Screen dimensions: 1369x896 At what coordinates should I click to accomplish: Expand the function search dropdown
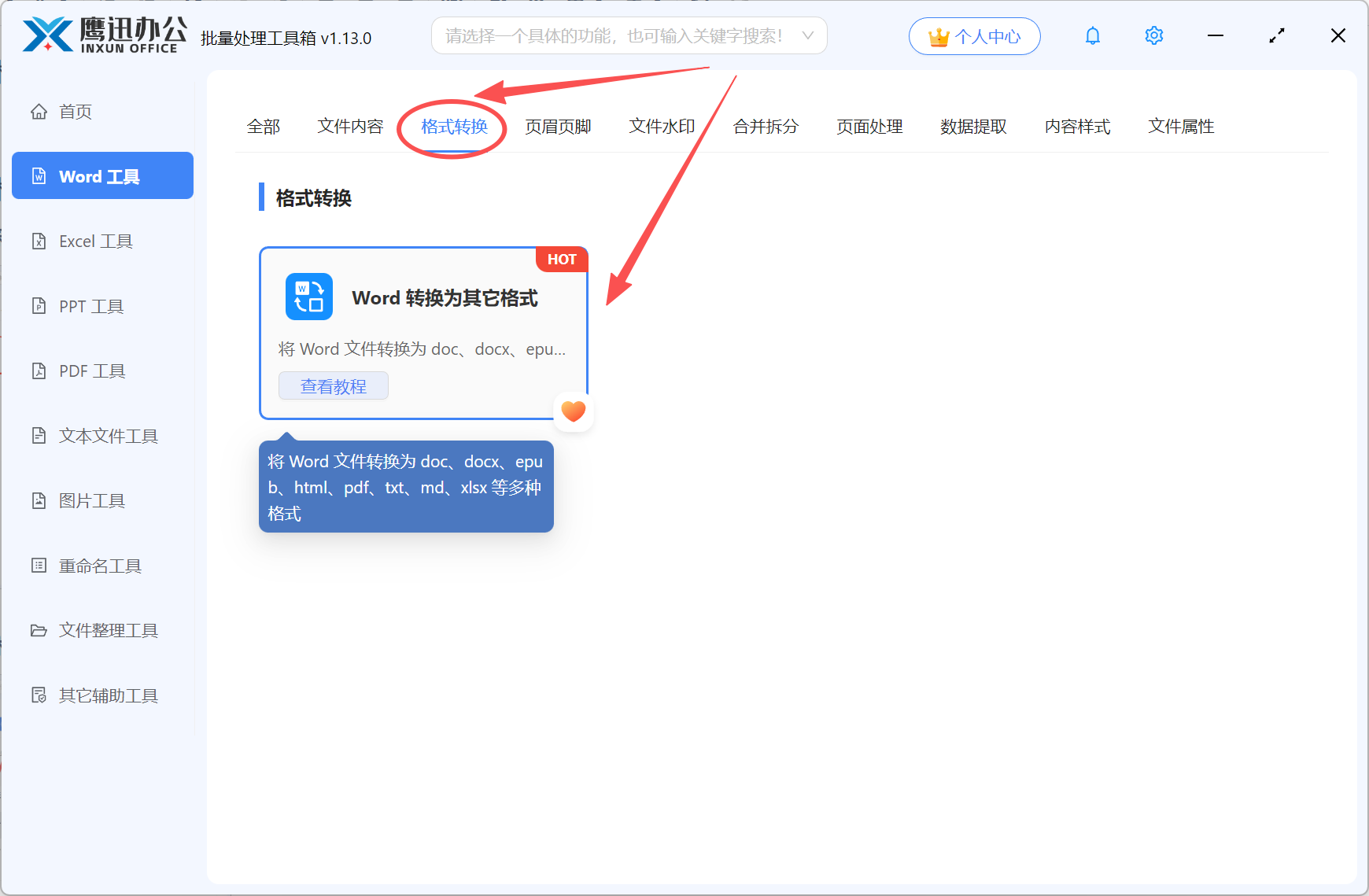point(808,35)
